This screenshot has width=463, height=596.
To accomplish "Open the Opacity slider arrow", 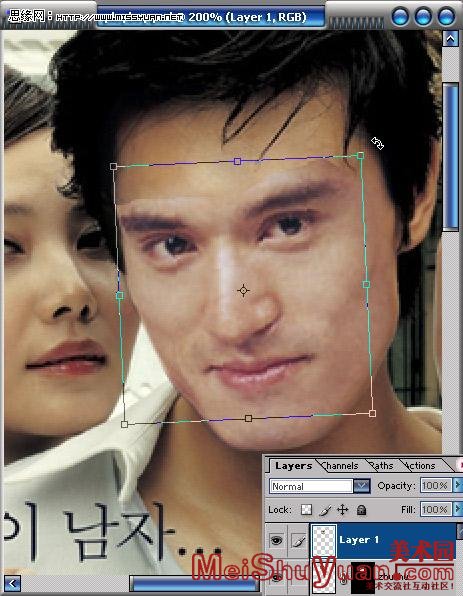I will point(457,485).
